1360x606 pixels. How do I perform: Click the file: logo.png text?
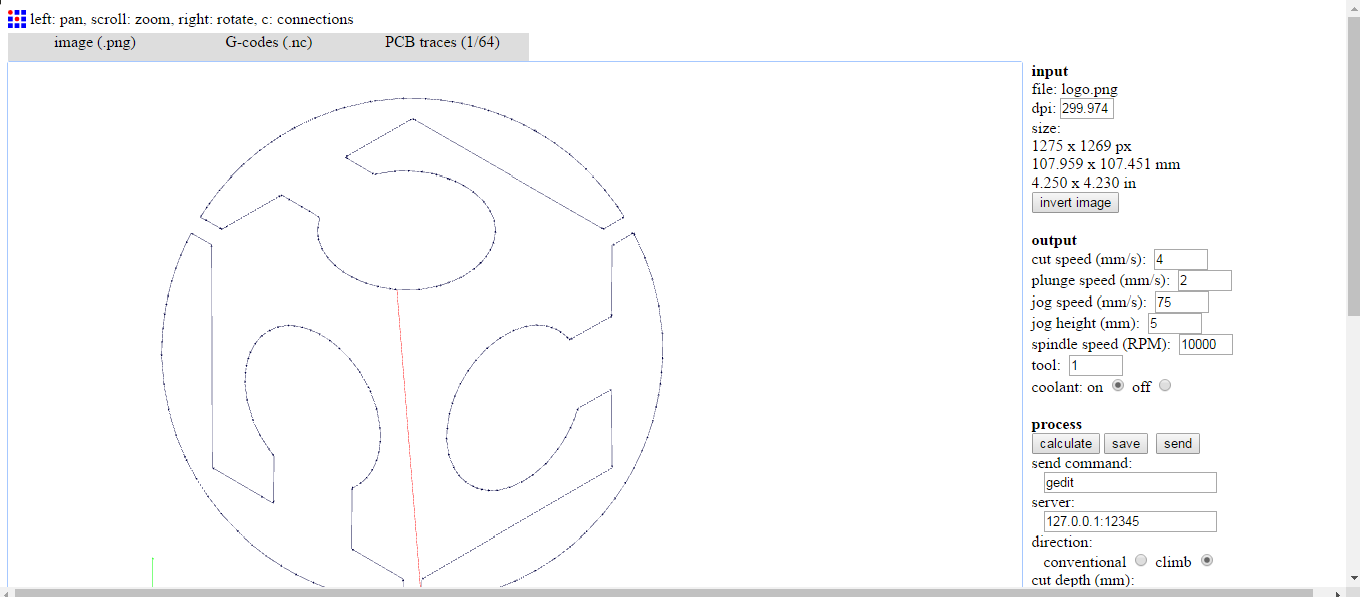click(x=1075, y=89)
